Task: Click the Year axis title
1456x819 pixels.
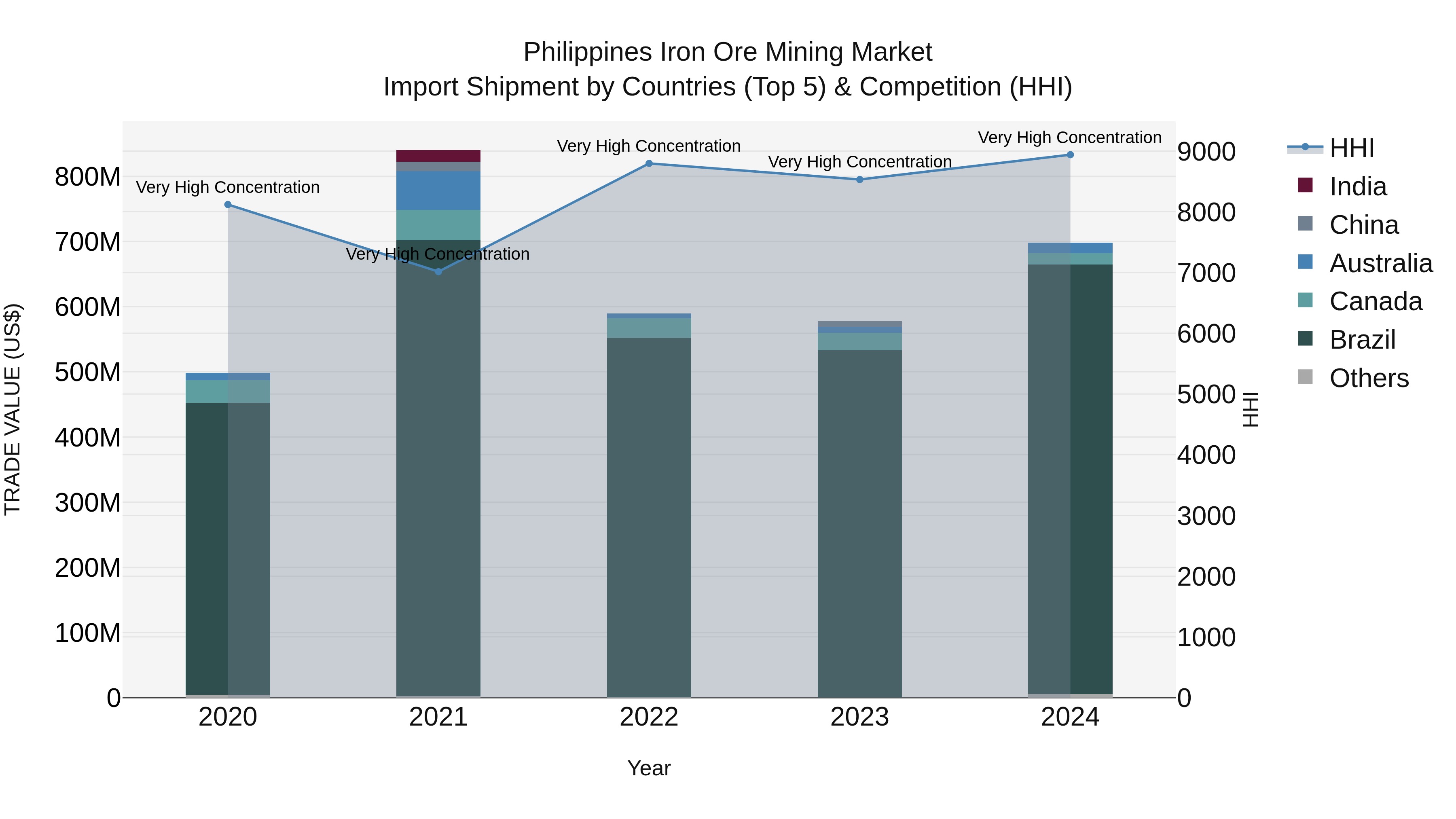Action: [649, 769]
